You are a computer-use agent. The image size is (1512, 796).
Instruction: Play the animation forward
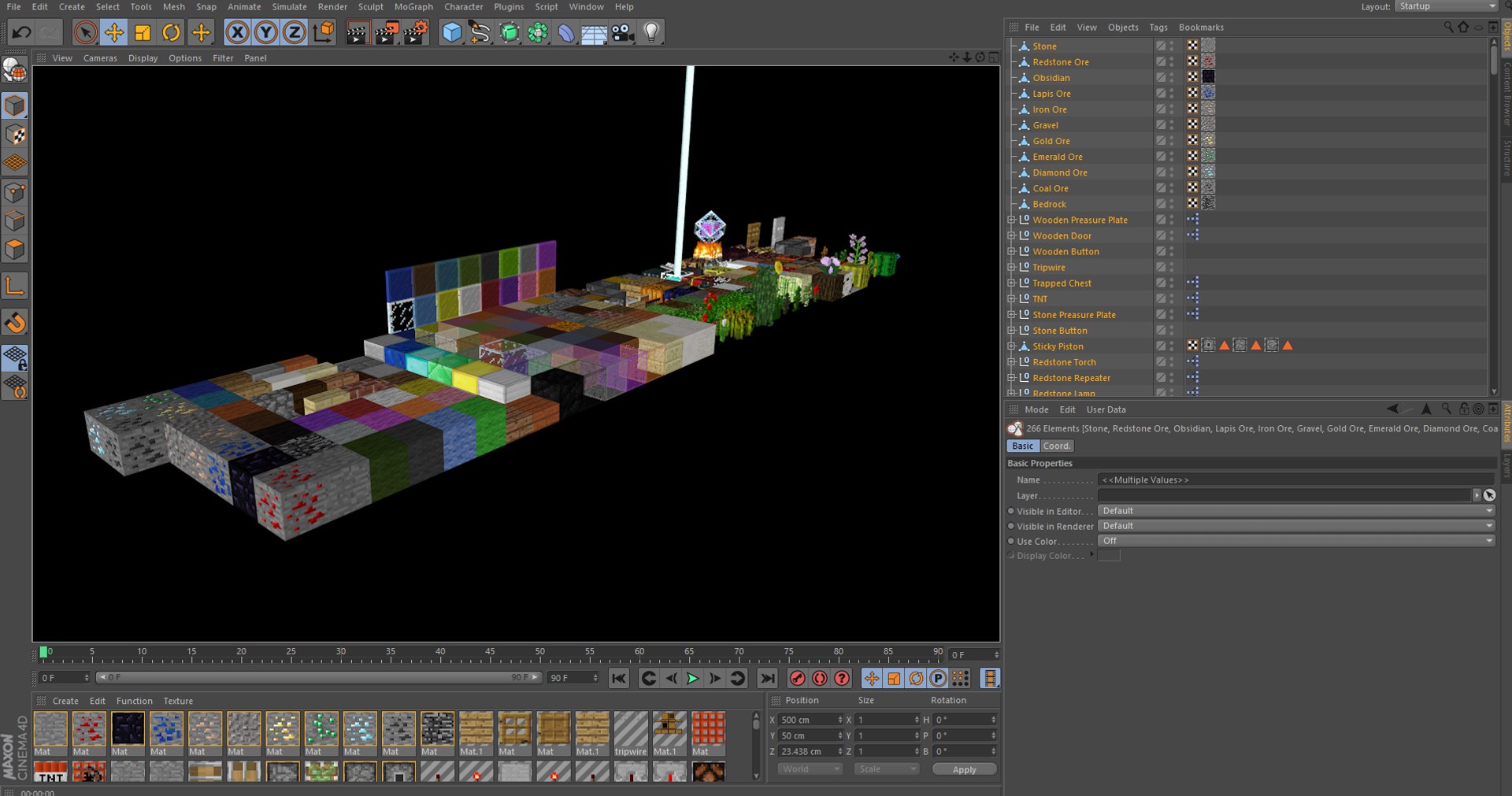(693, 678)
